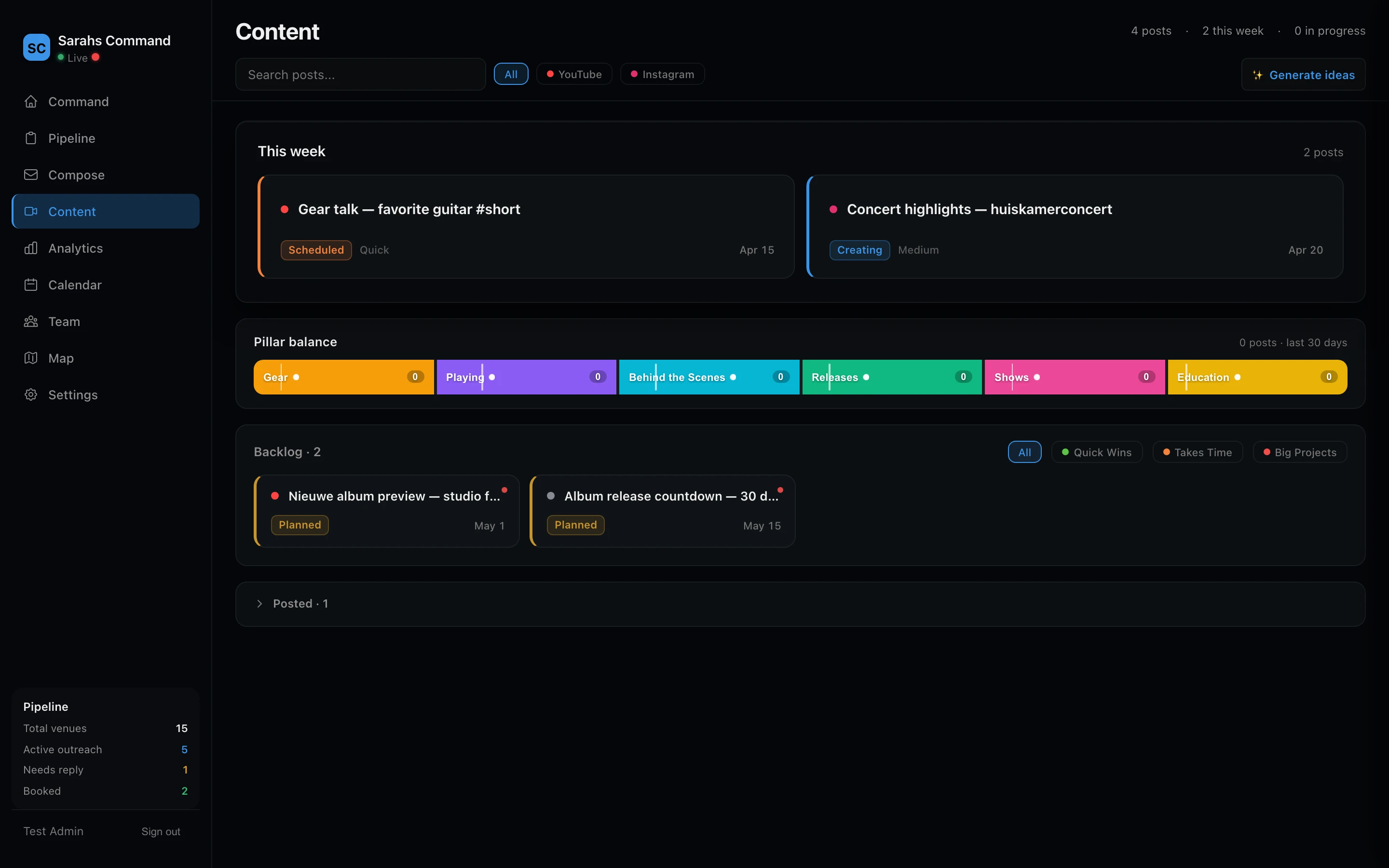Open Compose via the envelope icon
The height and width of the screenshot is (868, 1389).
point(31,175)
